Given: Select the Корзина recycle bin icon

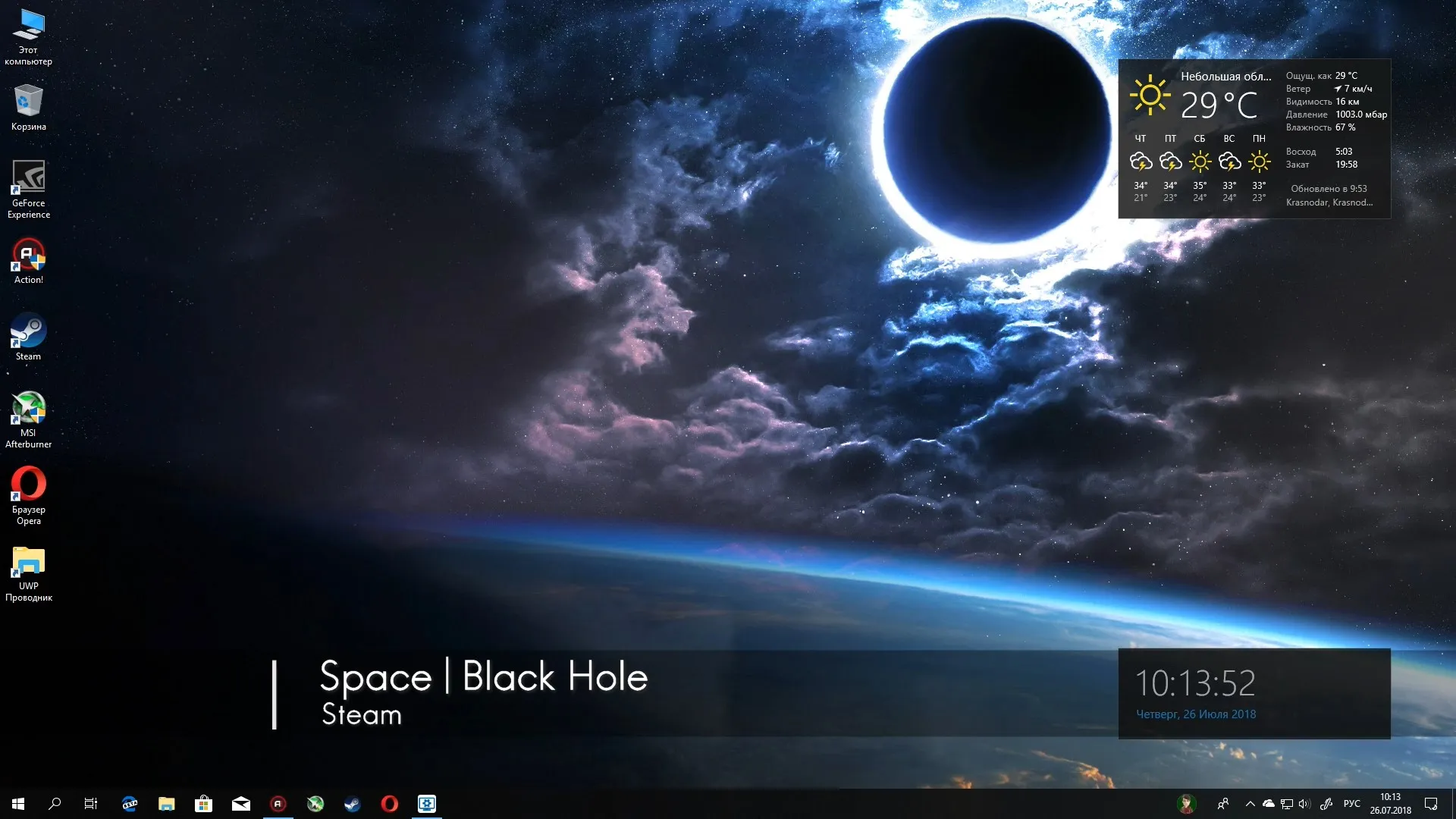Looking at the screenshot, I should tap(28, 108).
